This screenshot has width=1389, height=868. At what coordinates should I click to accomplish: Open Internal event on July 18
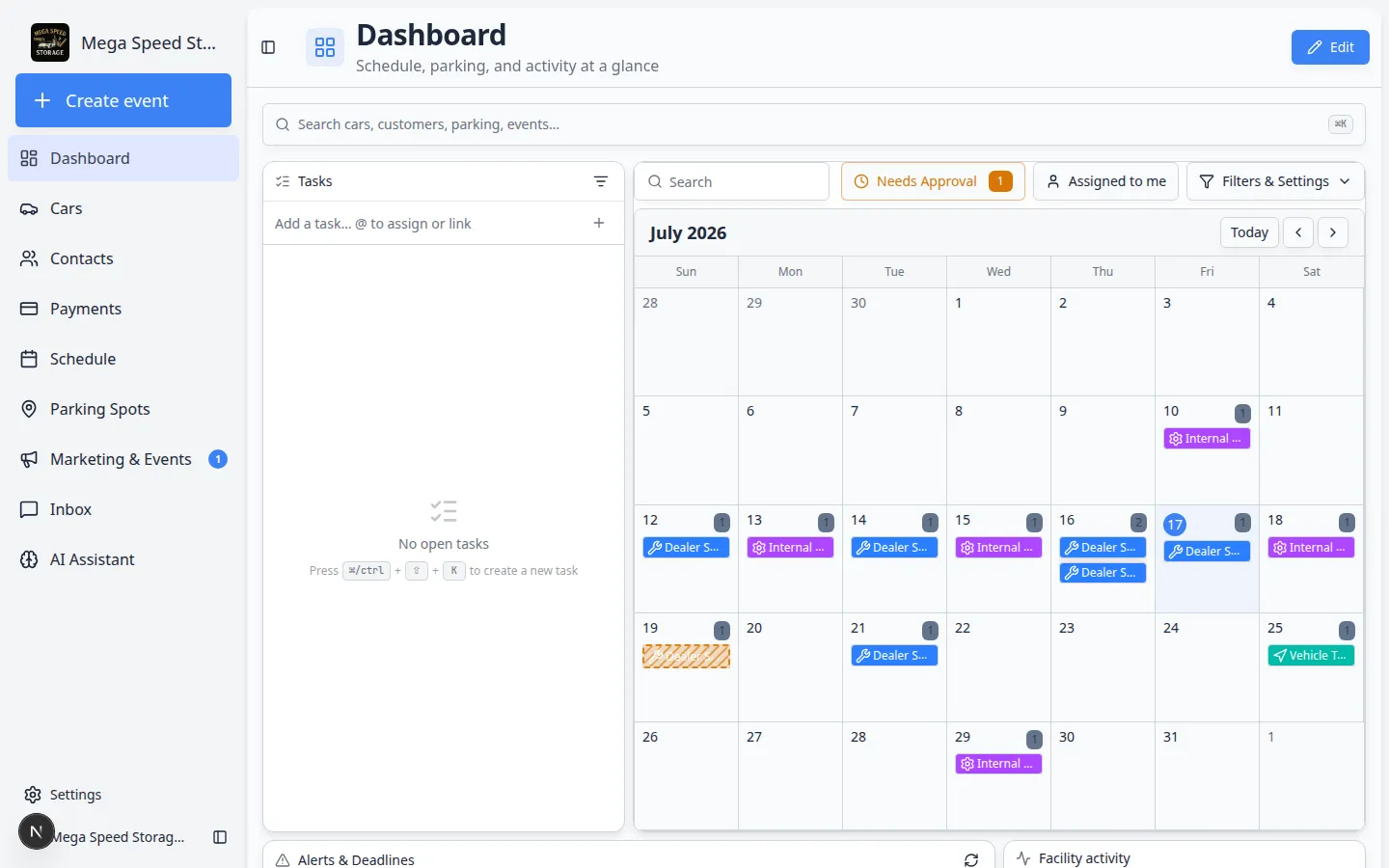1311,548
